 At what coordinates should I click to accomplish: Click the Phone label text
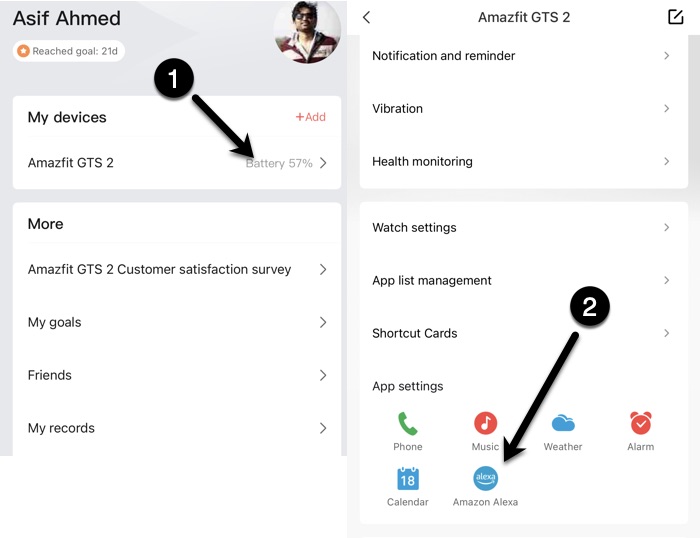coord(408,446)
